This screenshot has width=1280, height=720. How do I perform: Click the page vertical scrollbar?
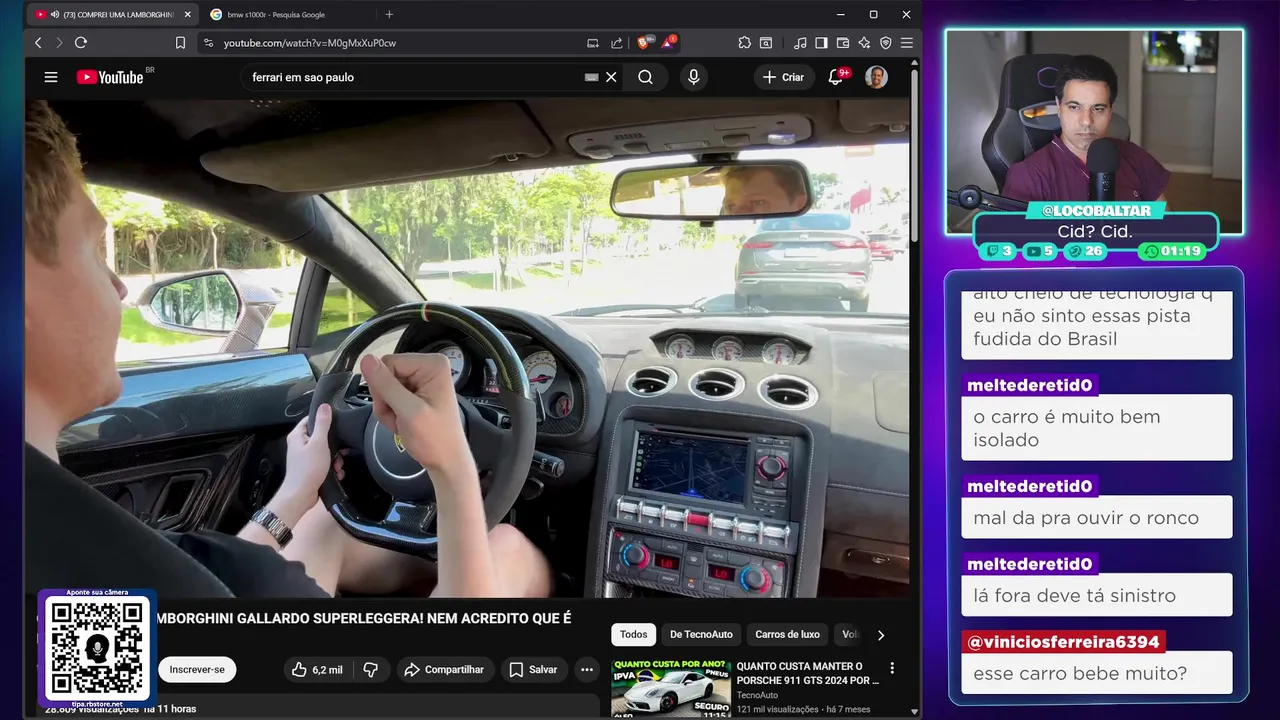click(x=915, y=155)
